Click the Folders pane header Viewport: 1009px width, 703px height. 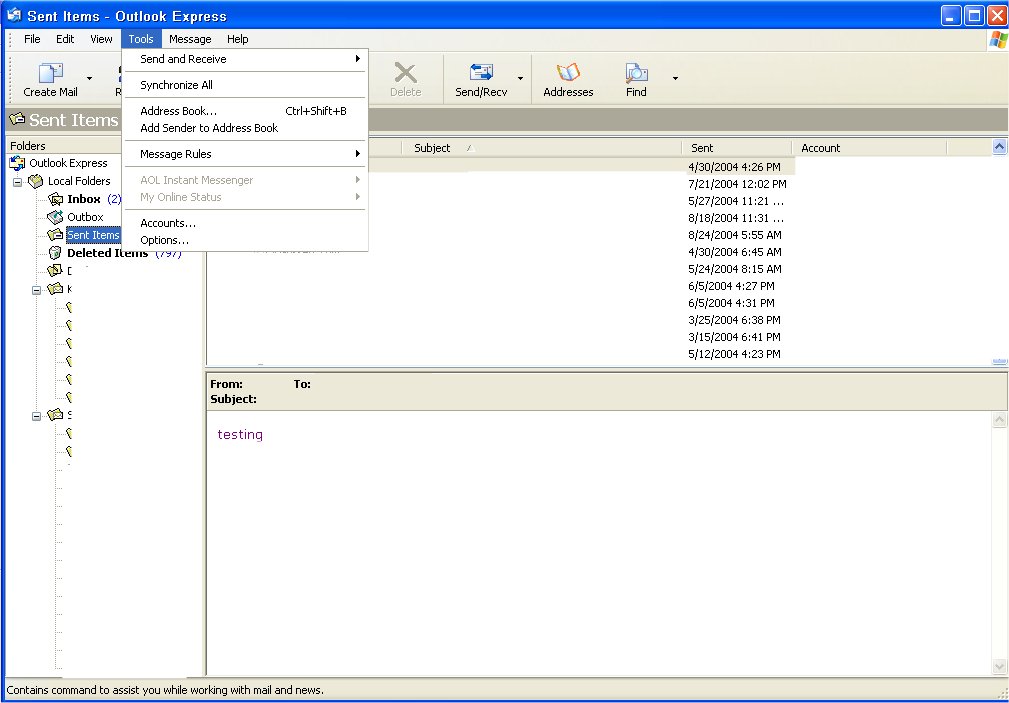click(64, 145)
